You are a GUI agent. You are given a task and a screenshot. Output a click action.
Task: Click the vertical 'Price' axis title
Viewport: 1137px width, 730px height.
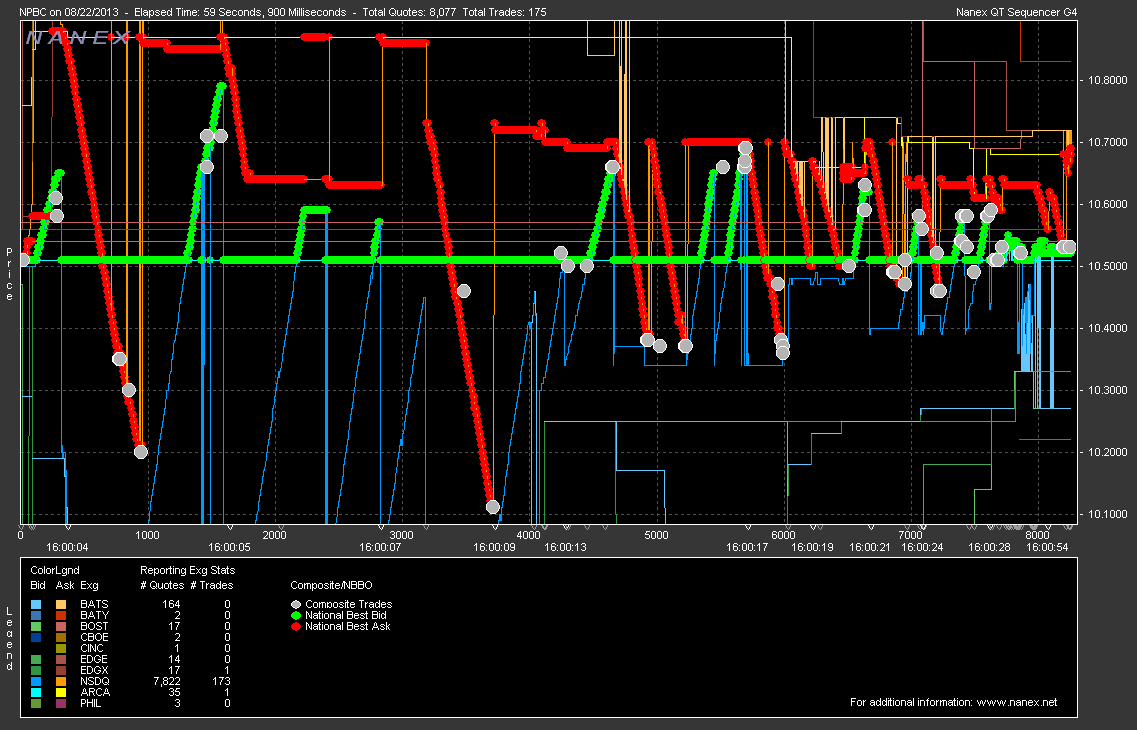pyautogui.click(x=9, y=274)
